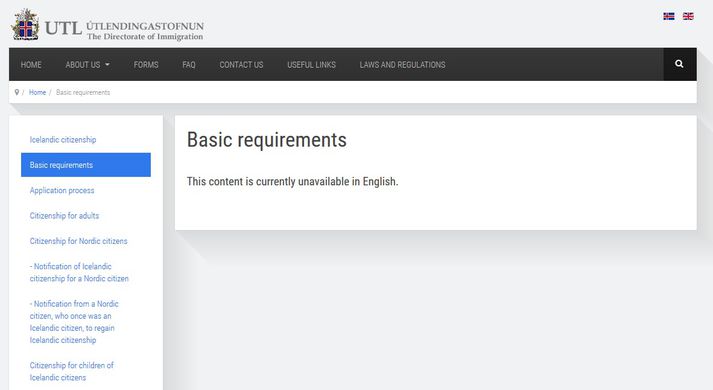Click the UTL coat of arms logo
Image resolution: width=713 pixels, height=390 pixels.
(25, 25)
